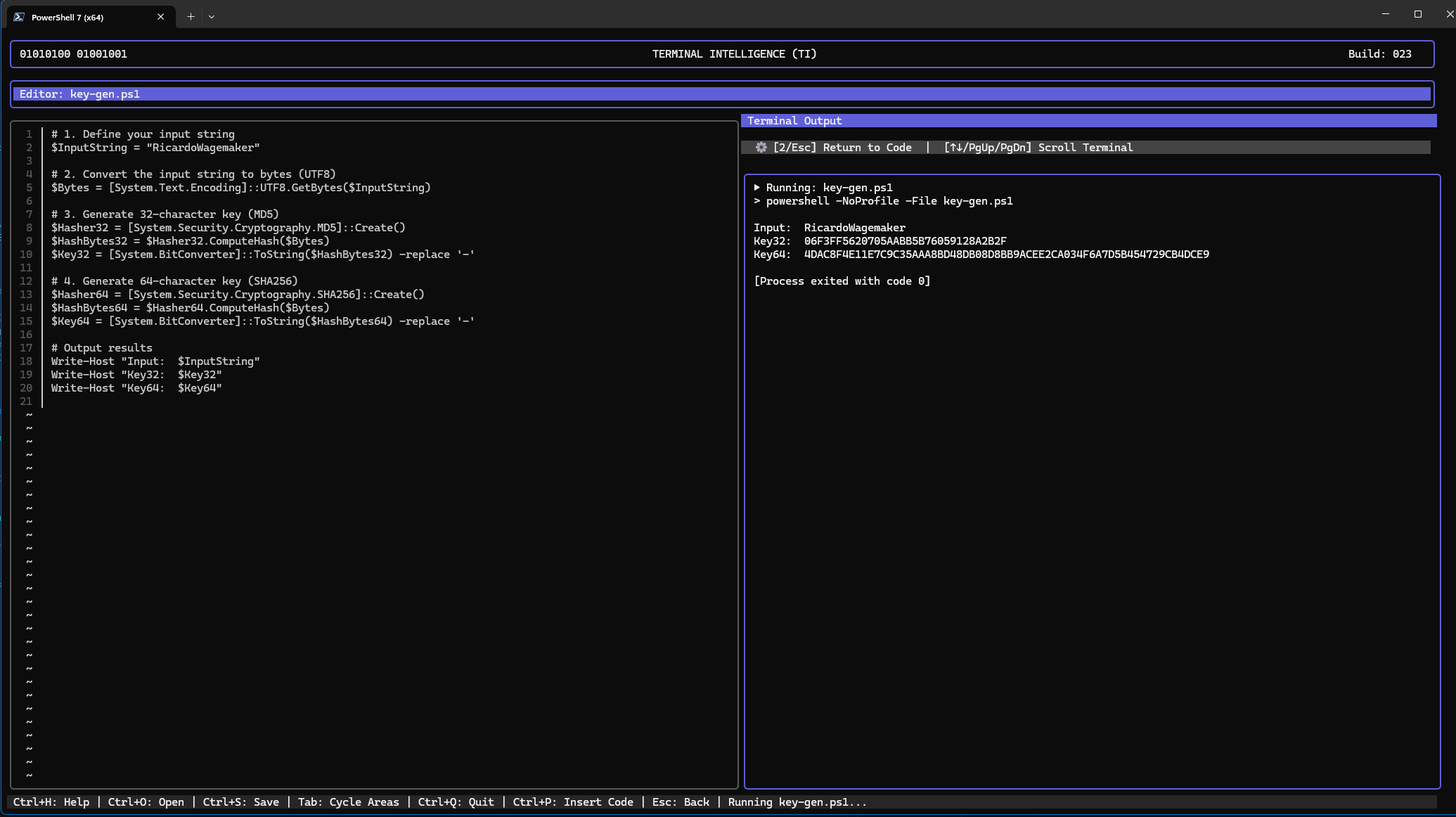This screenshot has width=1456, height=817.
Task: Click the Help entry in the status bar
Action: point(53,802)
